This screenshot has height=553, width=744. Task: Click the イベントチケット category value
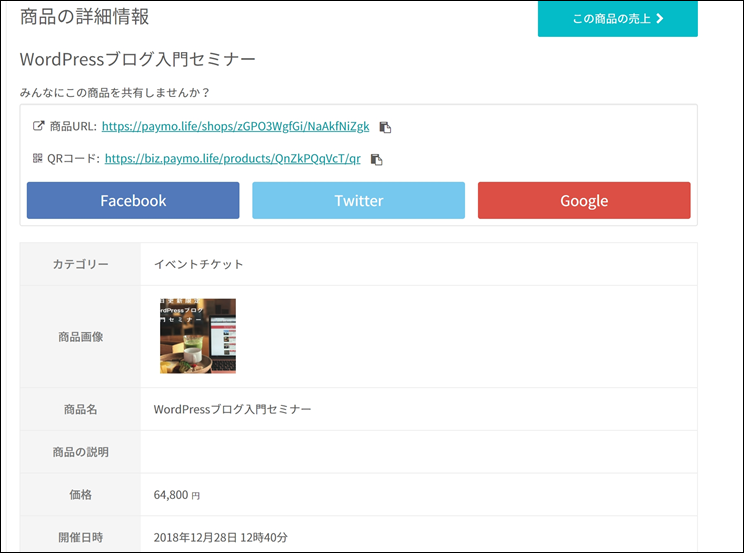coord(198,264)
